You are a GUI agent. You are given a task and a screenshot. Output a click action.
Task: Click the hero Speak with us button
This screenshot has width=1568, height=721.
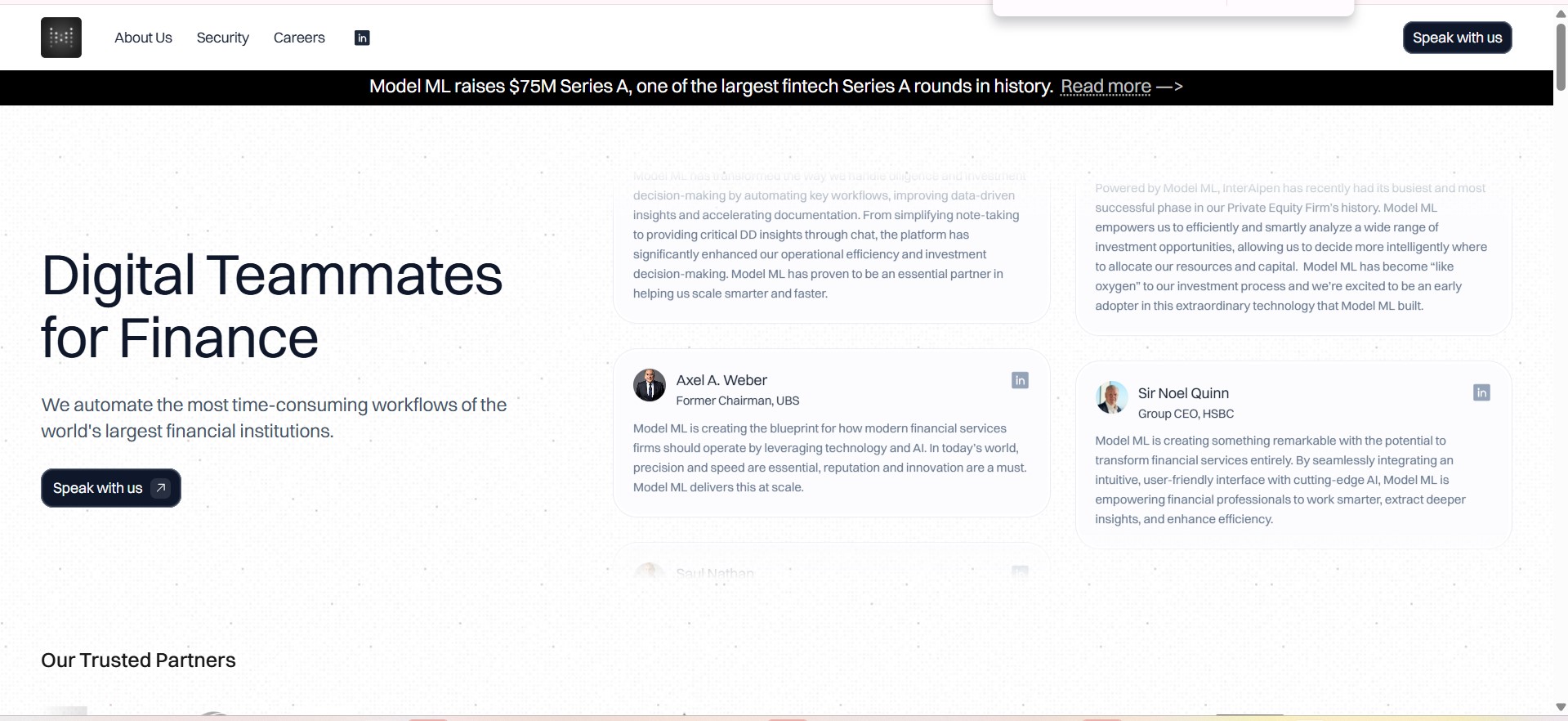(111, 488)
